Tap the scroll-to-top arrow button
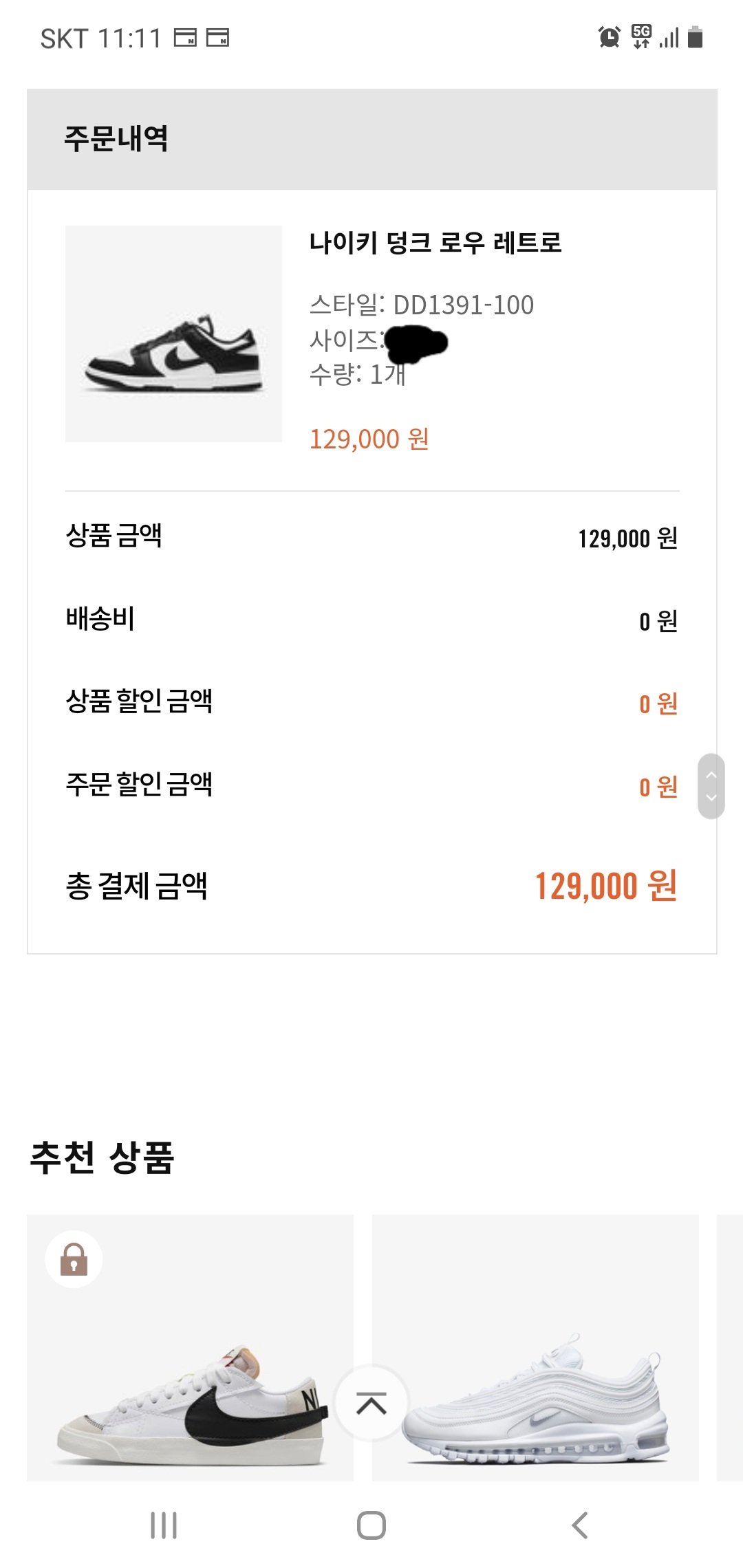This screenshot has width=743, height=1568. click(x=371, y=1403)
